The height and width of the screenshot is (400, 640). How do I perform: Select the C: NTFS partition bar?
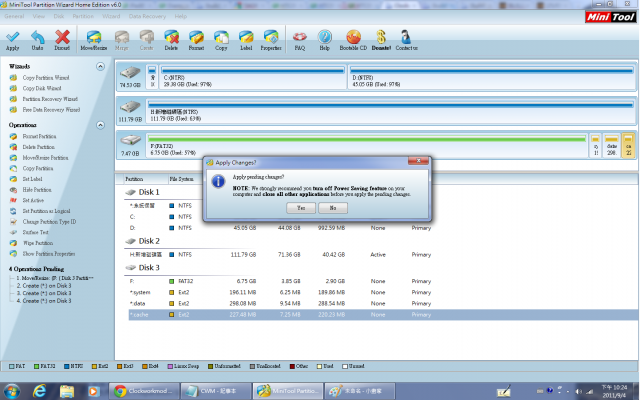pyautogui.click(x=253, y=77)
